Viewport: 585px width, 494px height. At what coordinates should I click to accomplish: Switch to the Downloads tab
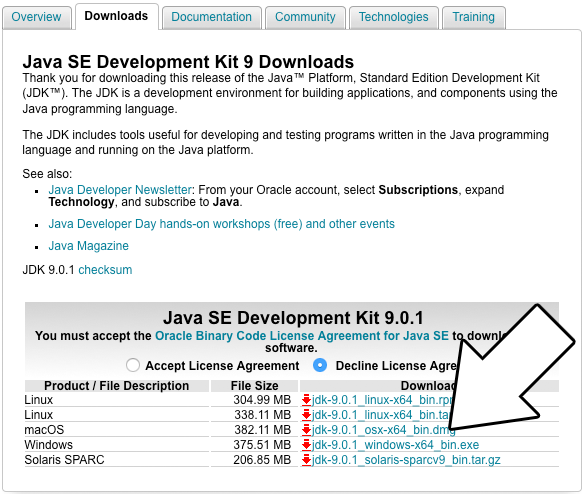pyautogui.click(x=116, y=16)
